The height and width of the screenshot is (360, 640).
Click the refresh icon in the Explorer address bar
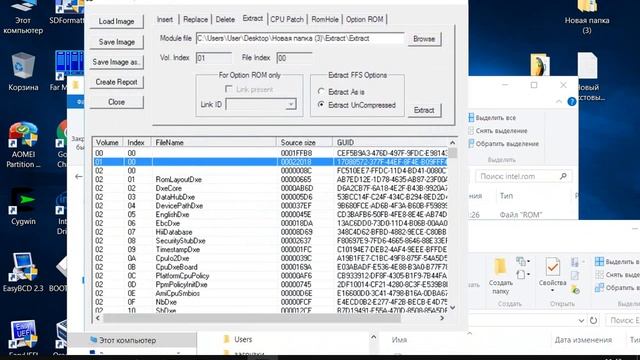(593, 320)
